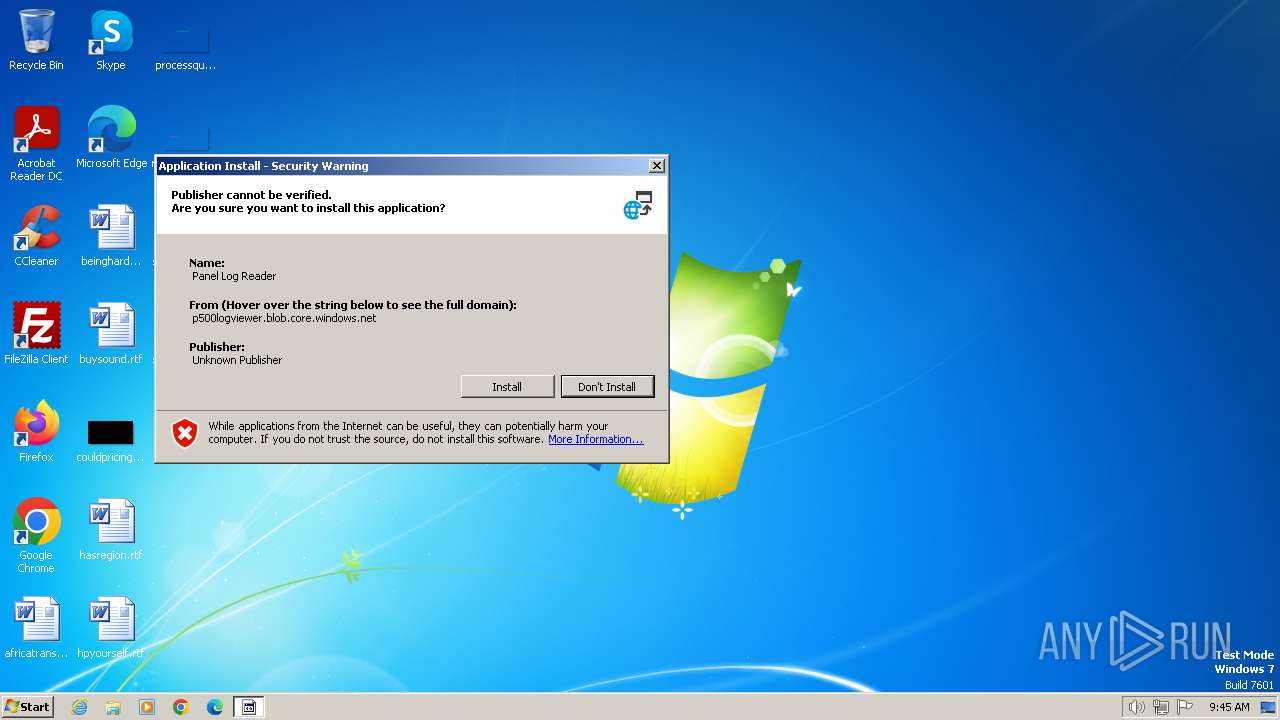Click the Show desktop button in the tray
The height and width of the screenshot is (720, 1280).
1268,707
